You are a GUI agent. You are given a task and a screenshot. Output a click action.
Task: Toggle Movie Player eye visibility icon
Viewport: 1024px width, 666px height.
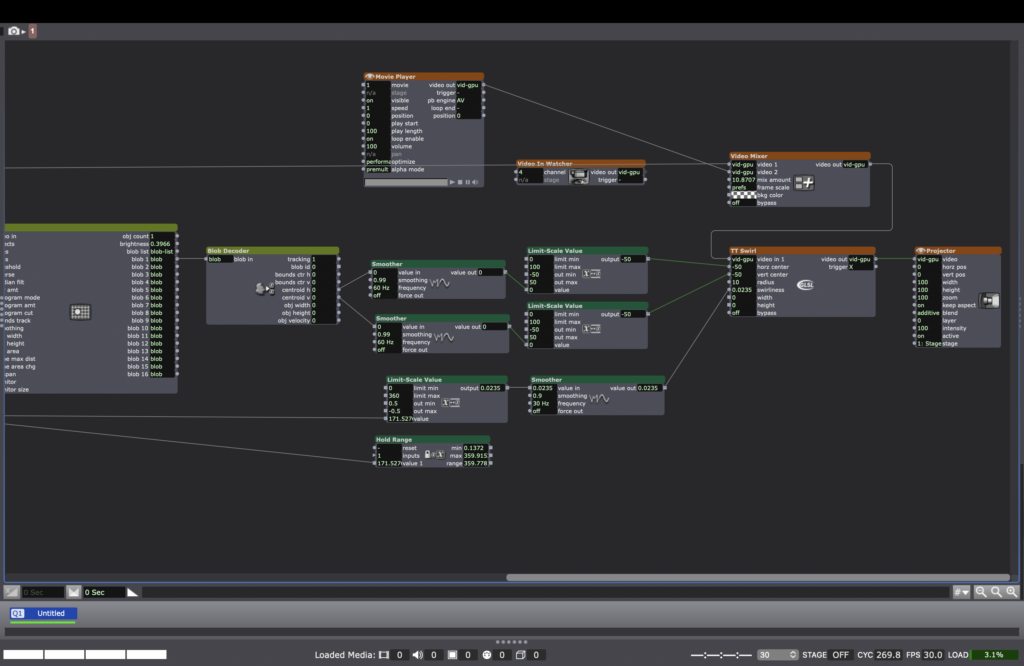tap(369, 76)
